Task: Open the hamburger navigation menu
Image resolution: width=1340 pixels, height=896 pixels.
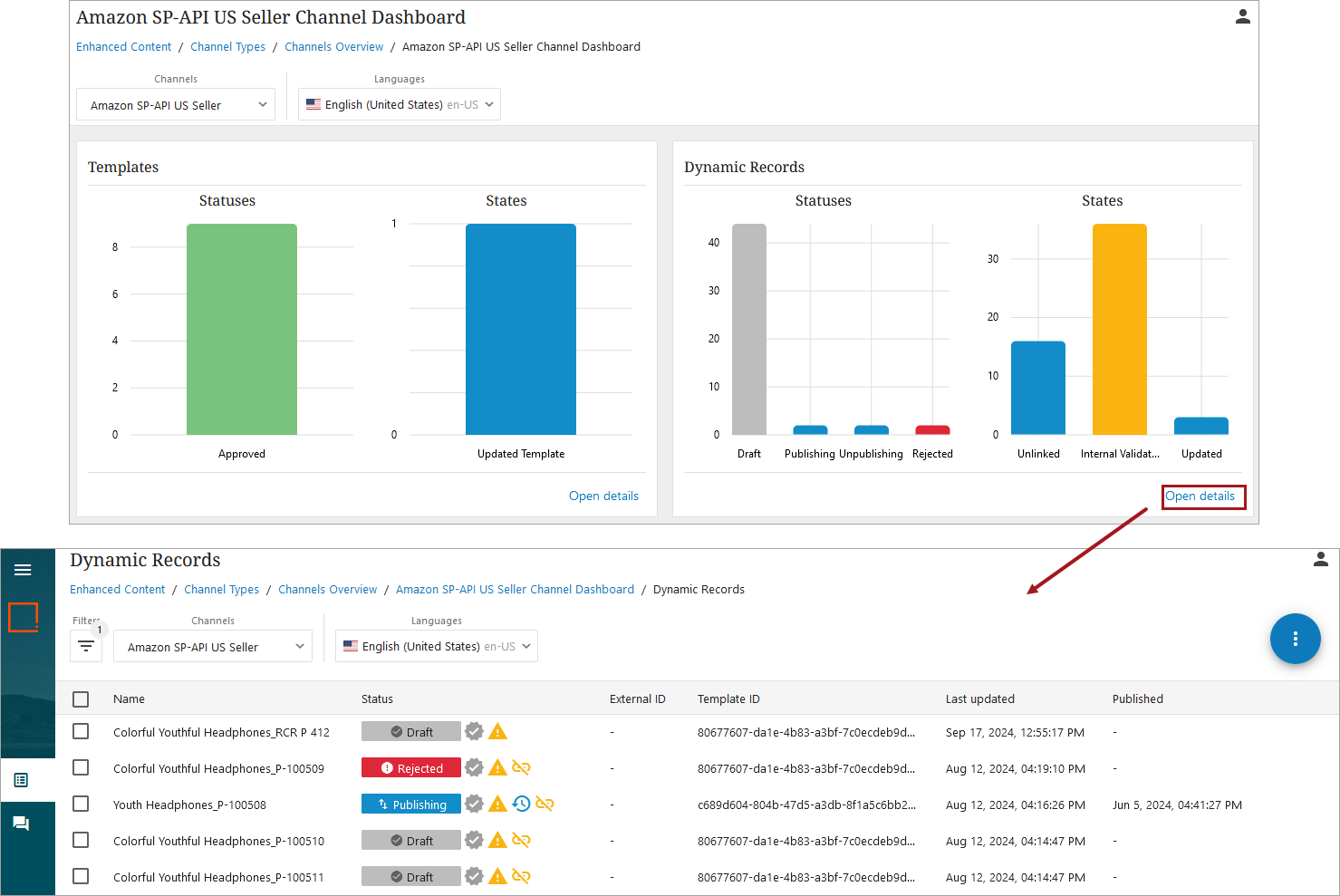Action: point(23,570)
